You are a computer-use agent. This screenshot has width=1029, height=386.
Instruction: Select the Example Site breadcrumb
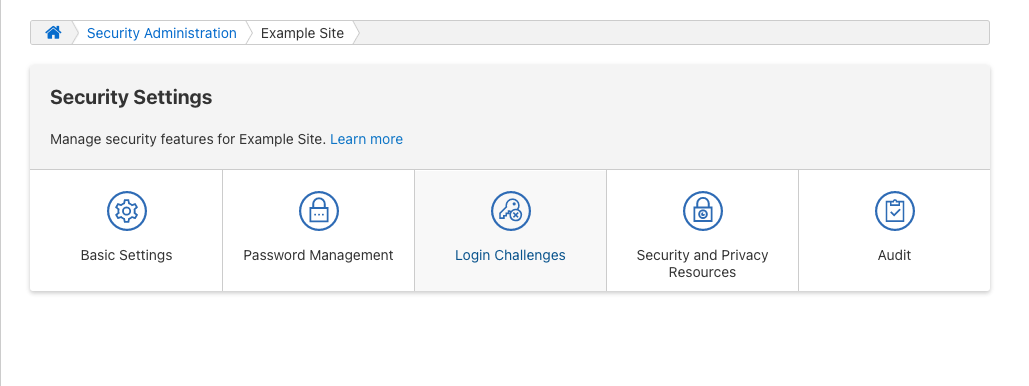point(302,33)
